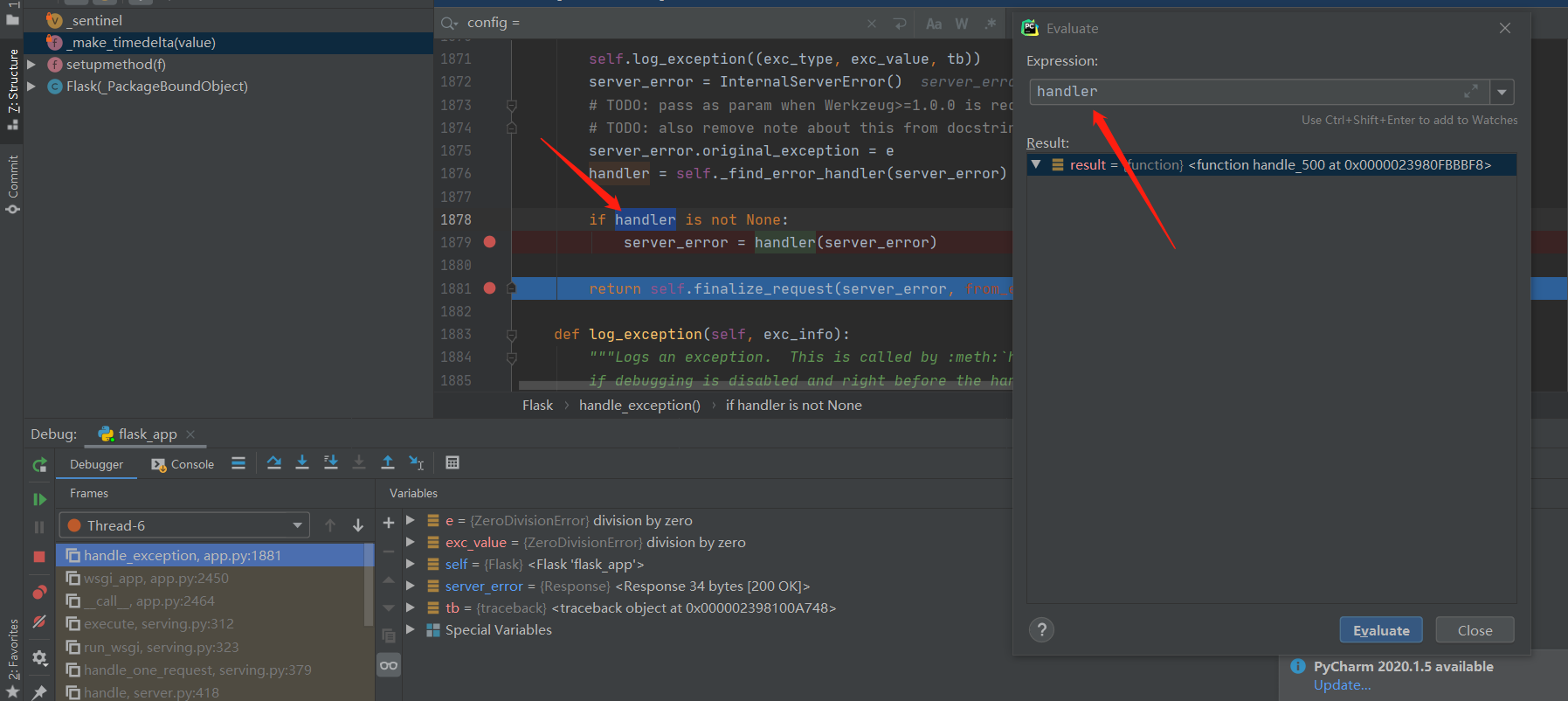Click the Step Over debugger icon
The height and width of the screenshot is (701, 1568).
(x=274, y=463)
